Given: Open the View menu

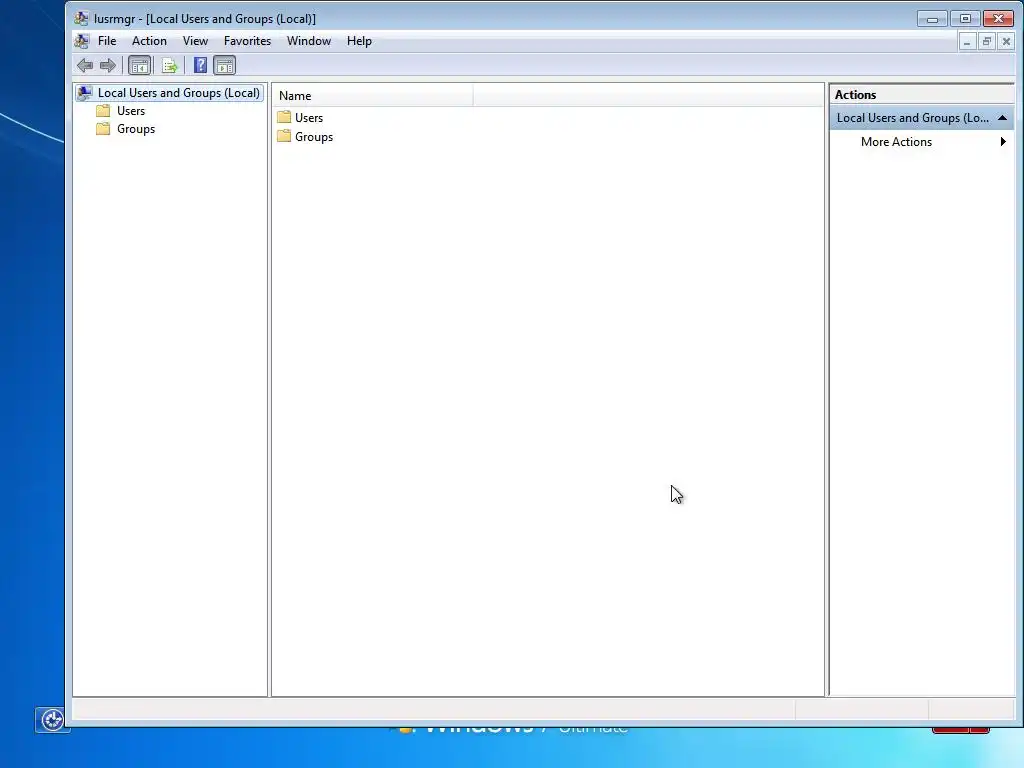Looking at the screenshot, I should [195, 41].
